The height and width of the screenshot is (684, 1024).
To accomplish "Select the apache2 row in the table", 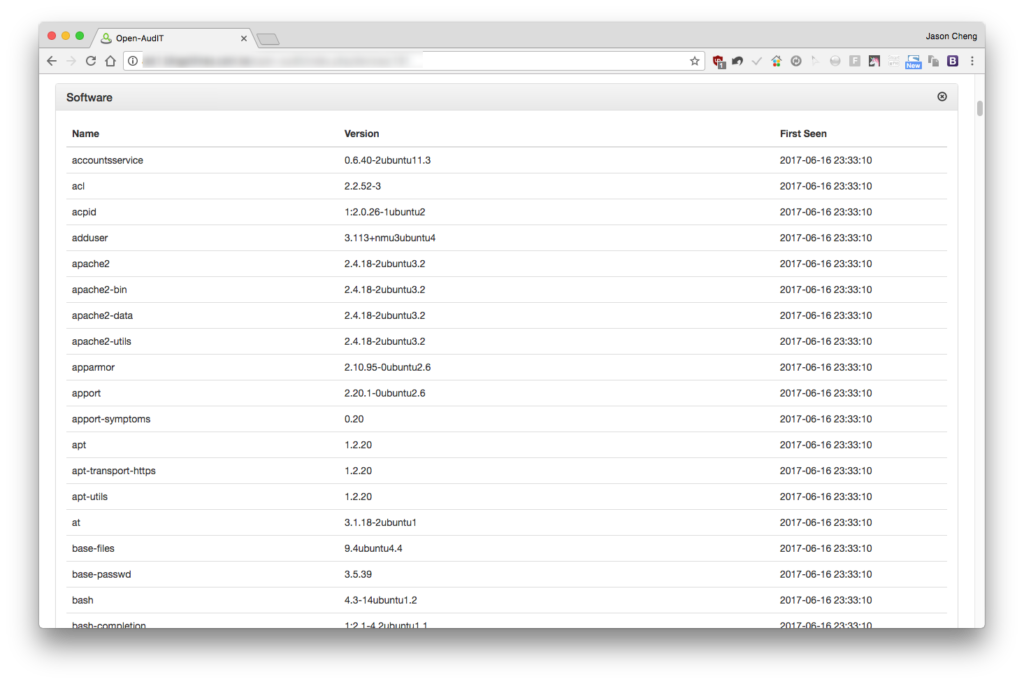I will [x=506, y=264].
